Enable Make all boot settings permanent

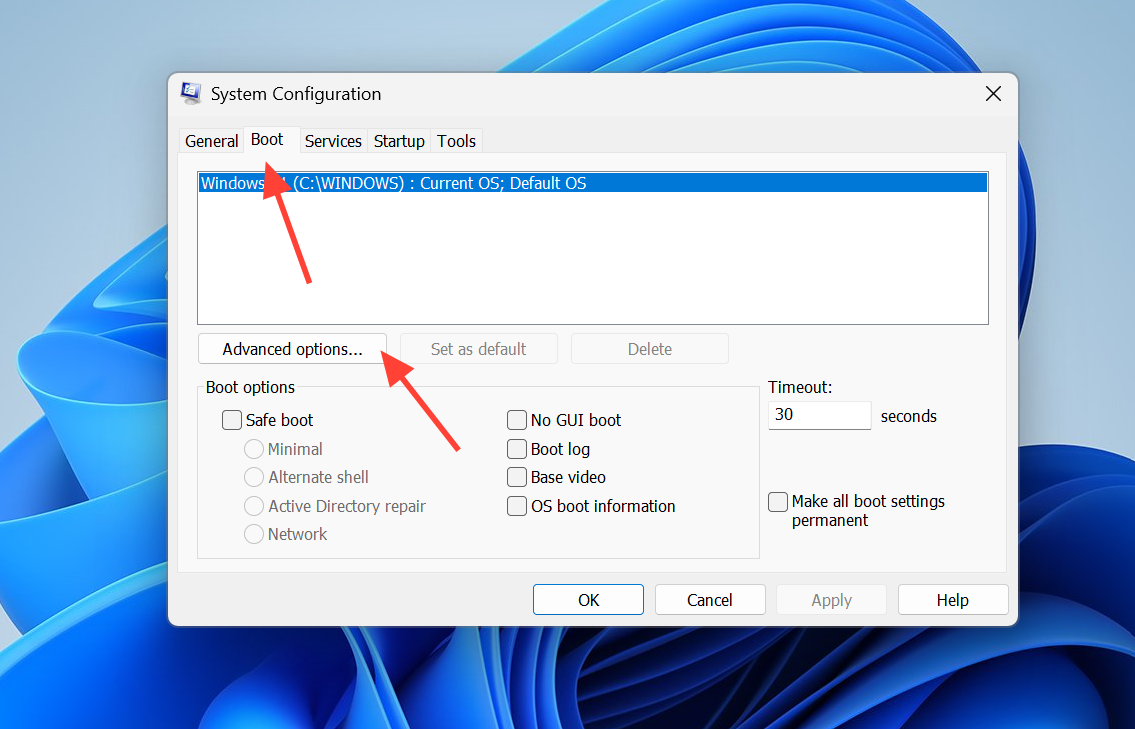777,501
